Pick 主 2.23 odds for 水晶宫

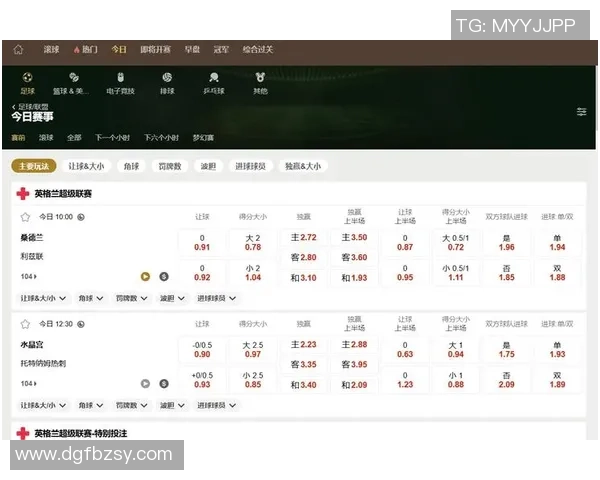(x=303, y=344)
